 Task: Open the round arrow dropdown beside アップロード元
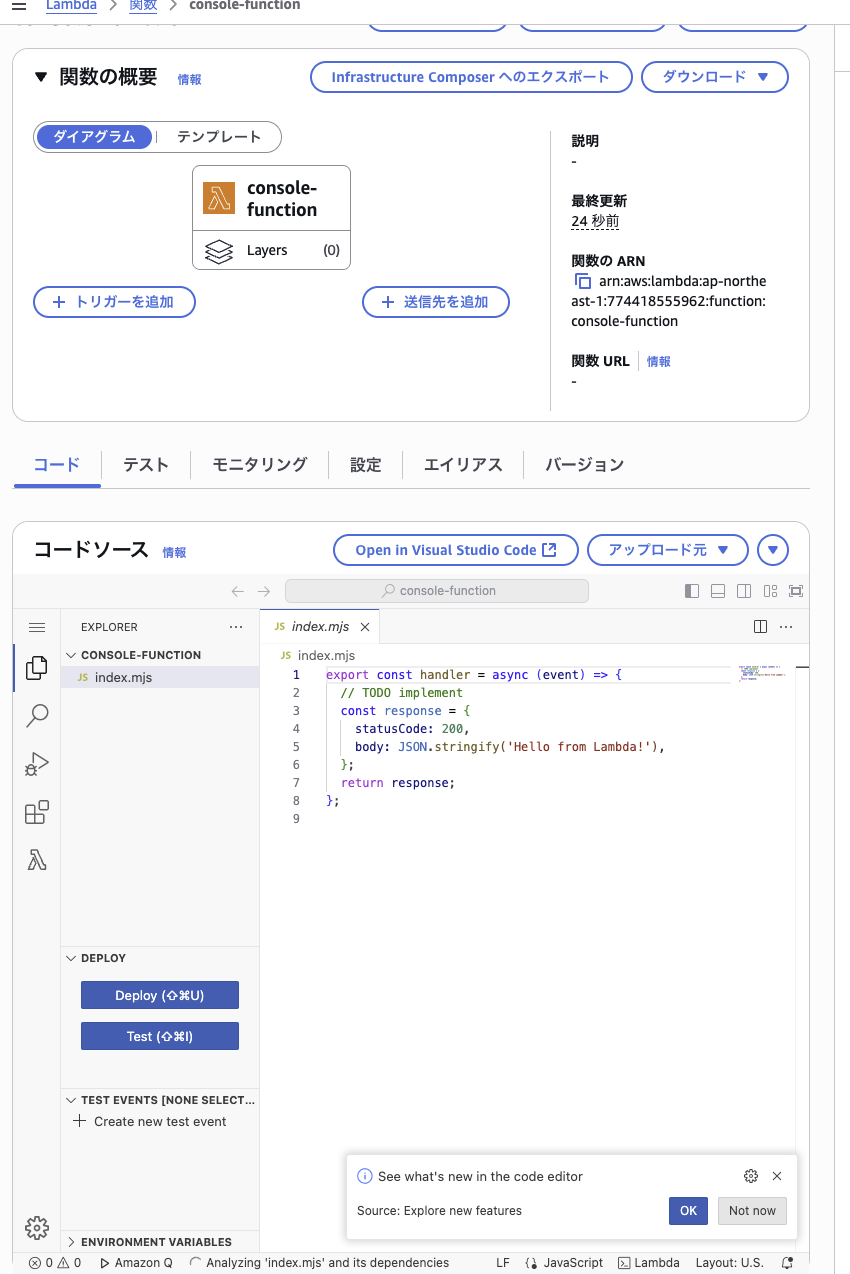point(773,550)
